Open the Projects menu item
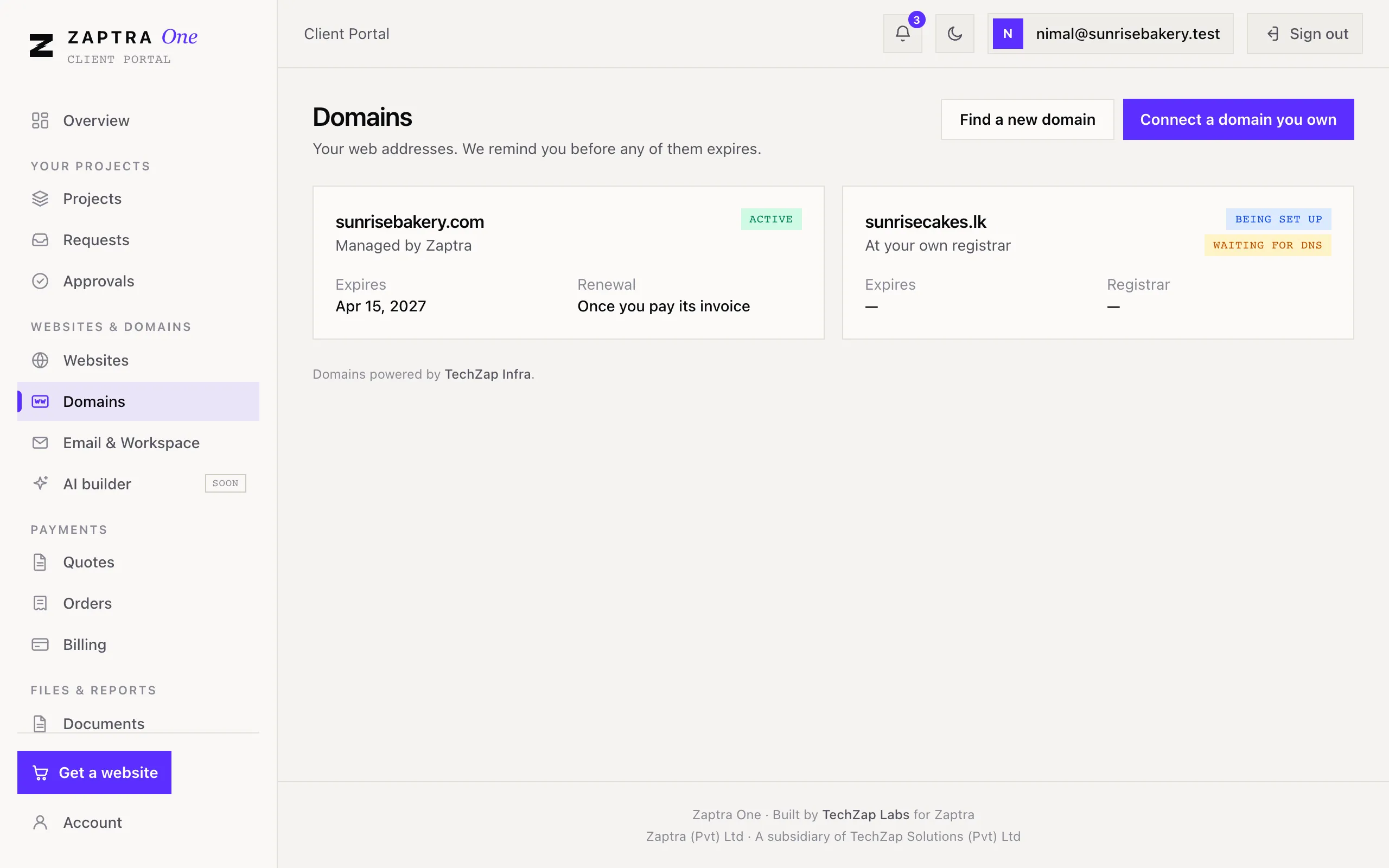The image size is (1389, 868). pos(138,199)
